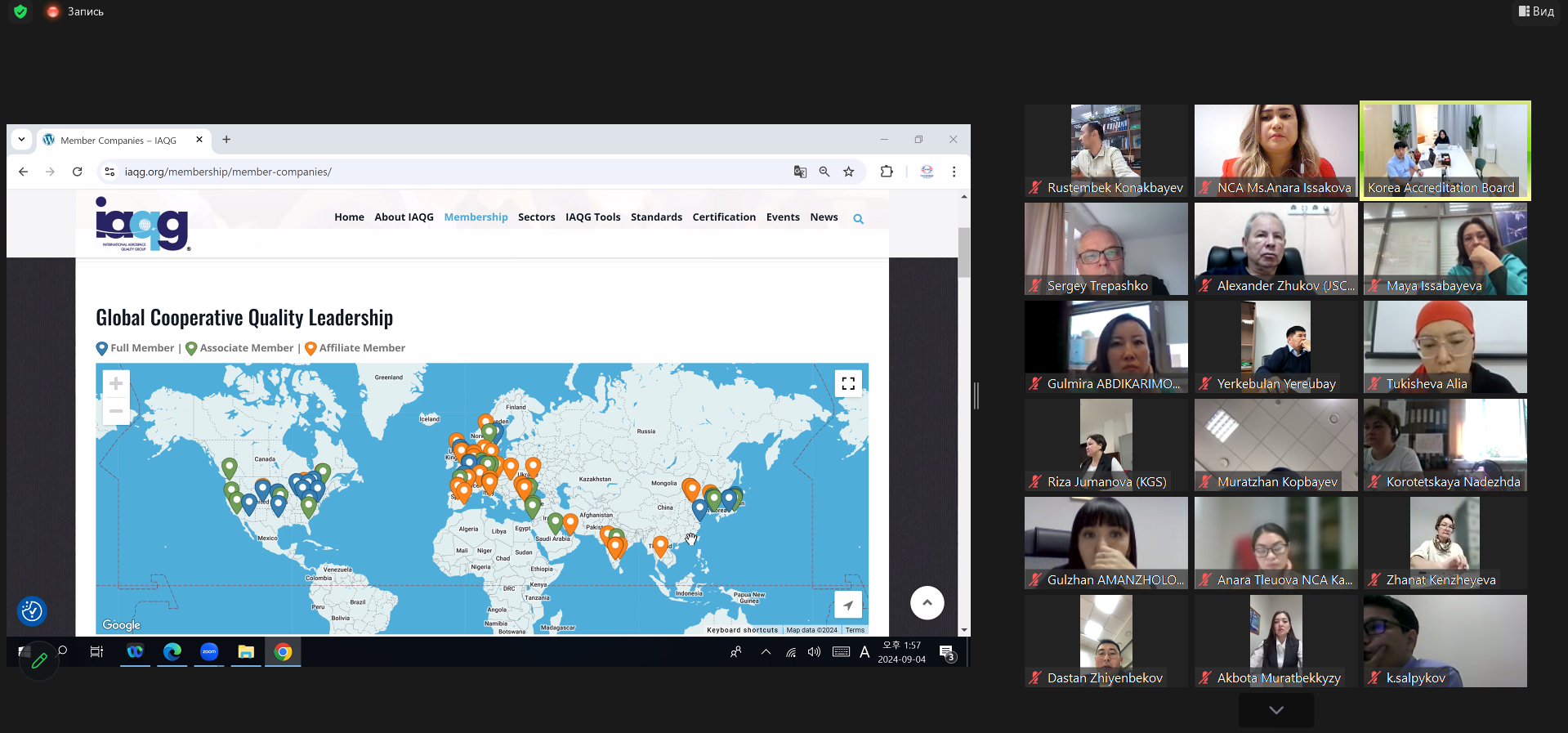Select Tukisheva Alia video thumbnail
1568x733 pixels.
pos(1445,346)
